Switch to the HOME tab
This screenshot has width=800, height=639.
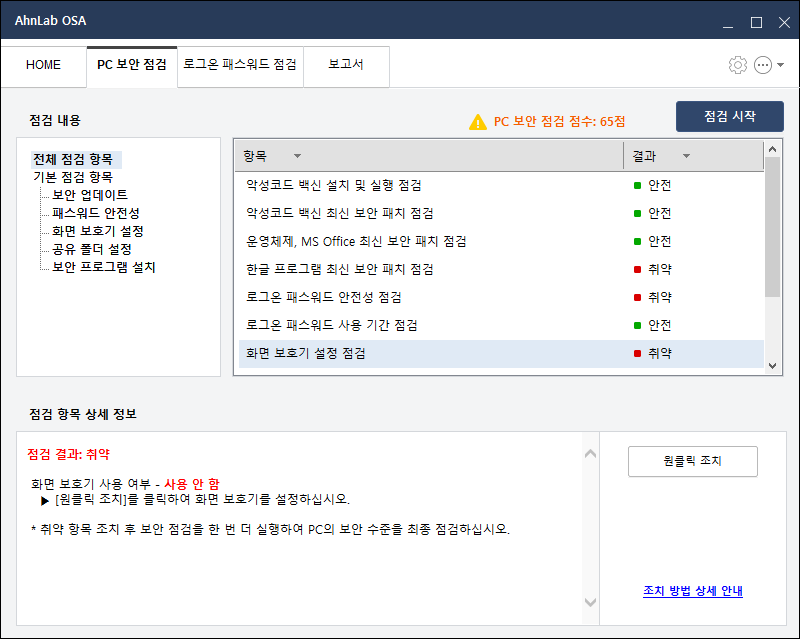coord(43,65)
